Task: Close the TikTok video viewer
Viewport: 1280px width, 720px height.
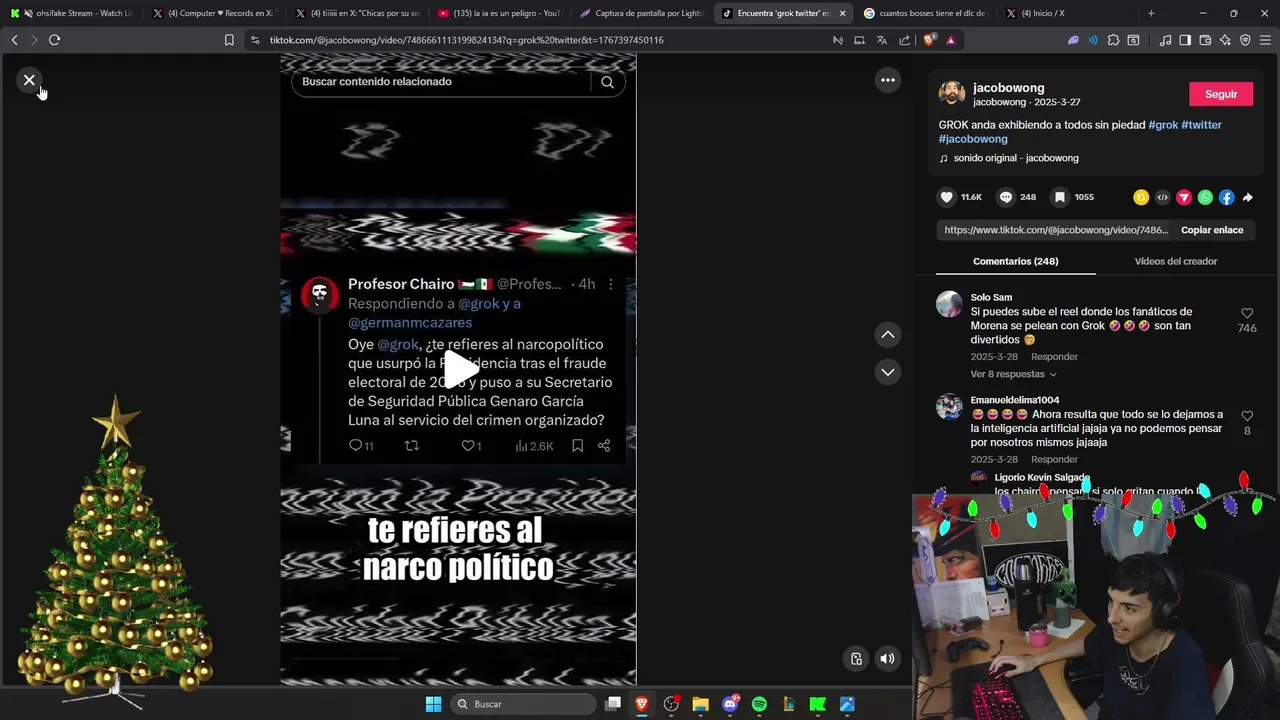Action: pos(29,80)
